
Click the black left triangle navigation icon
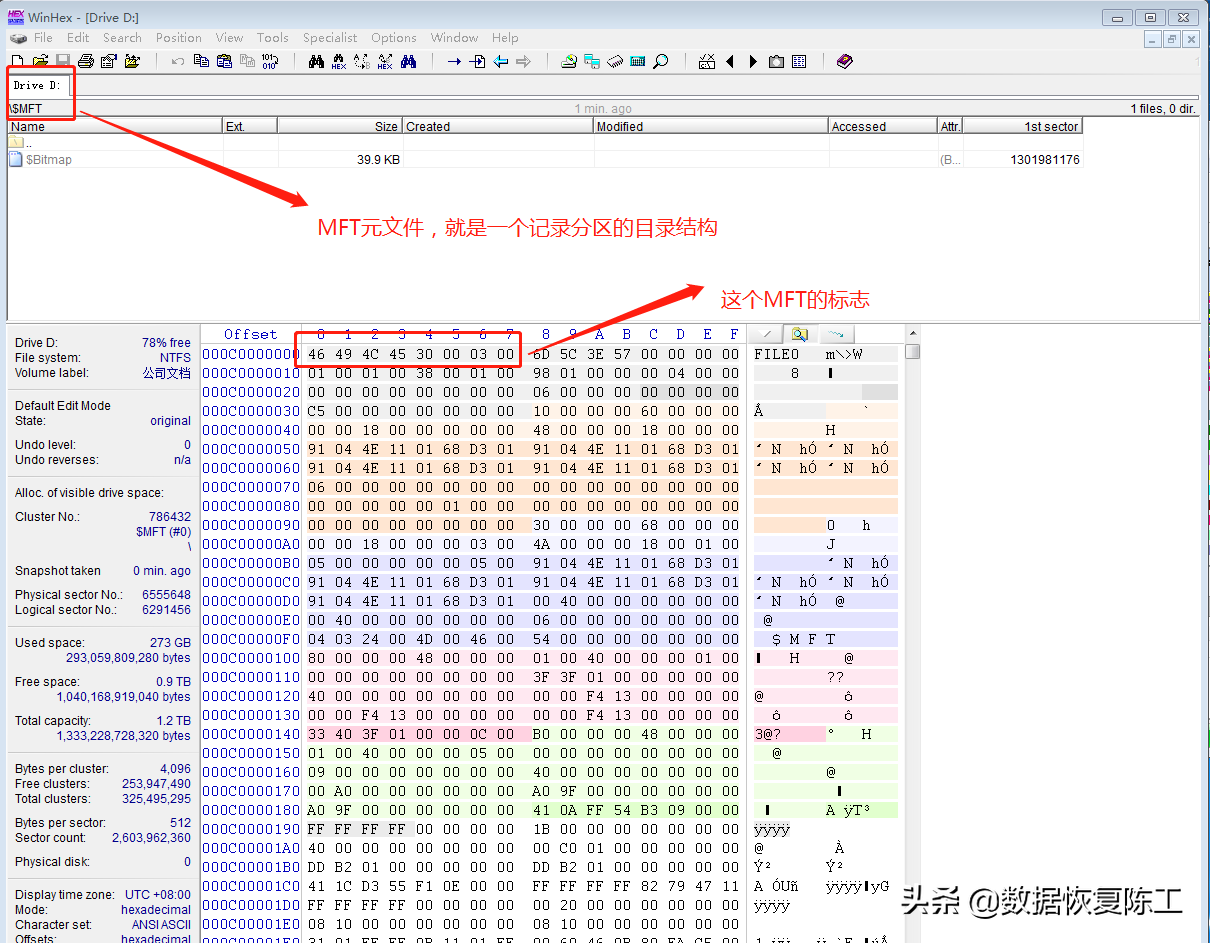(730, 62)
